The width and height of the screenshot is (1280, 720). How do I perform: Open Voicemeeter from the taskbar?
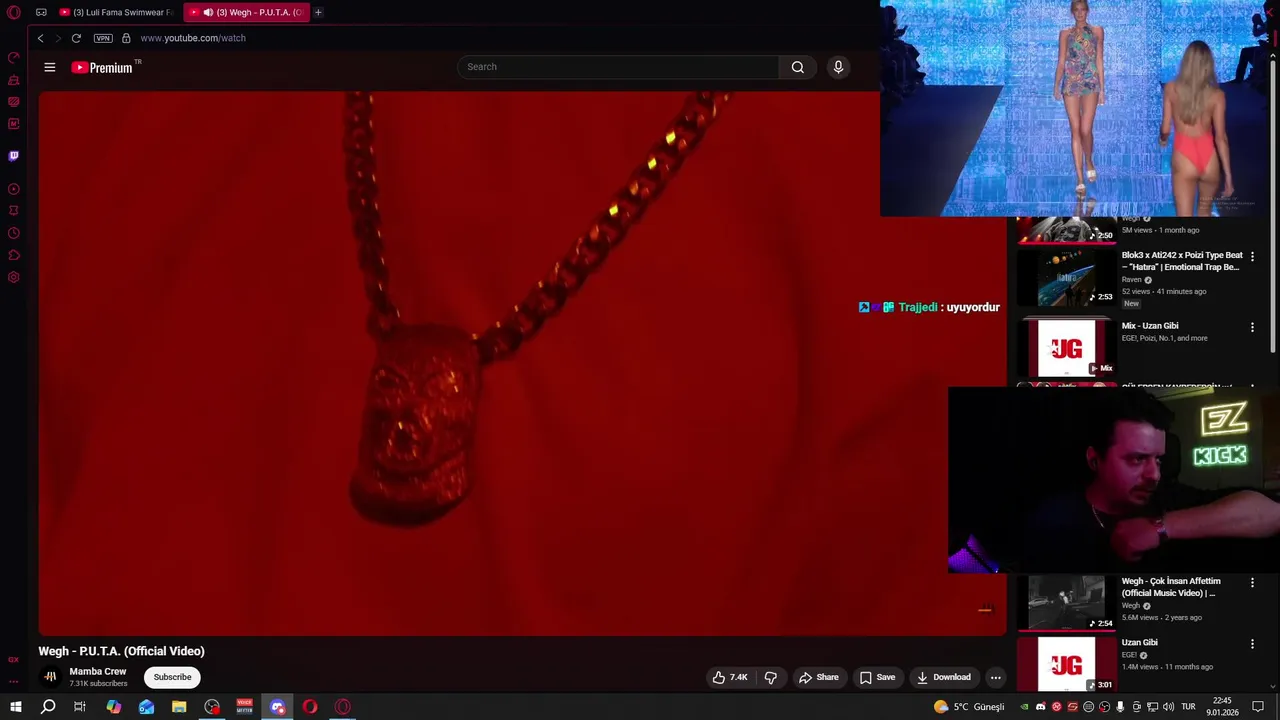(x=245, y=707)
